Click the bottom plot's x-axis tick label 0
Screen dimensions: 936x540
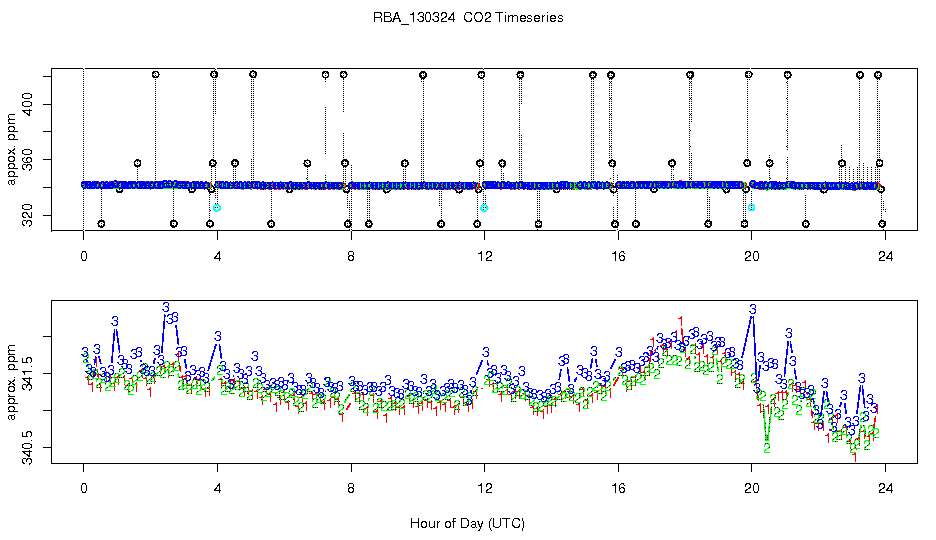point(84,488)
